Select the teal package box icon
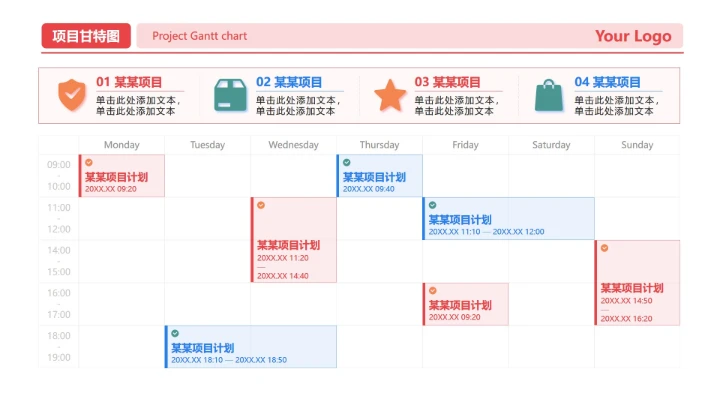The height and width of the screenshot is (405, 720). point(230,95)
